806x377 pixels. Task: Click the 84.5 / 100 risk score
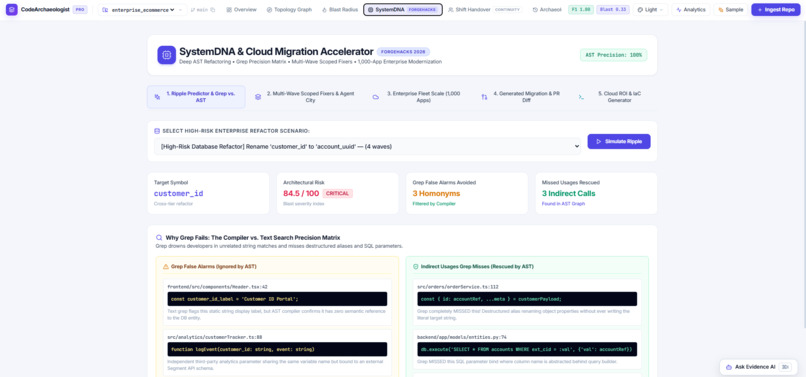(x=301, y=193)
